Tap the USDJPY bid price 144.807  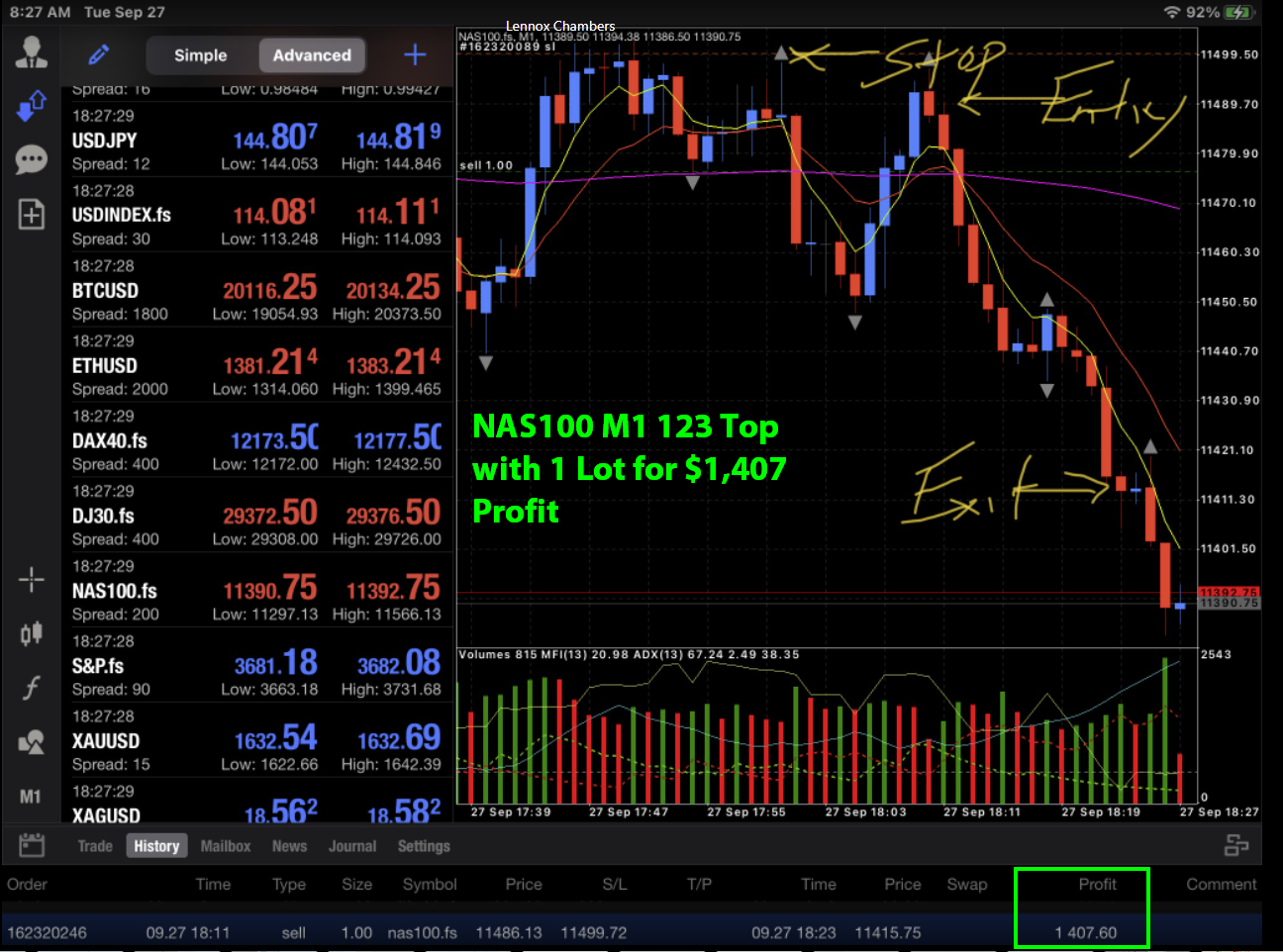275,137
